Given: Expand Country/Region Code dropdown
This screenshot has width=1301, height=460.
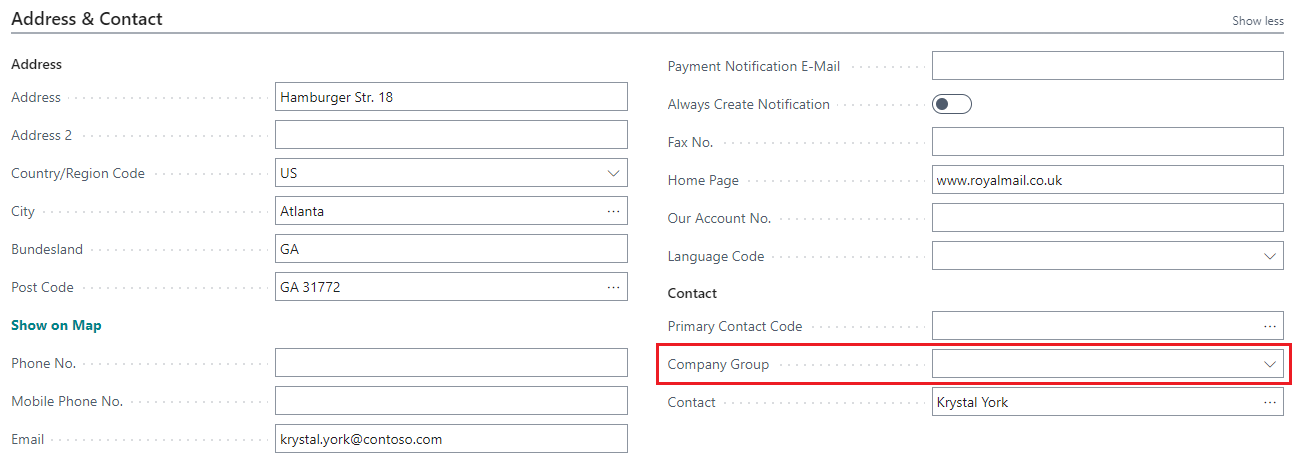Looking at the screenshot, I should click(x=613, y=173).
